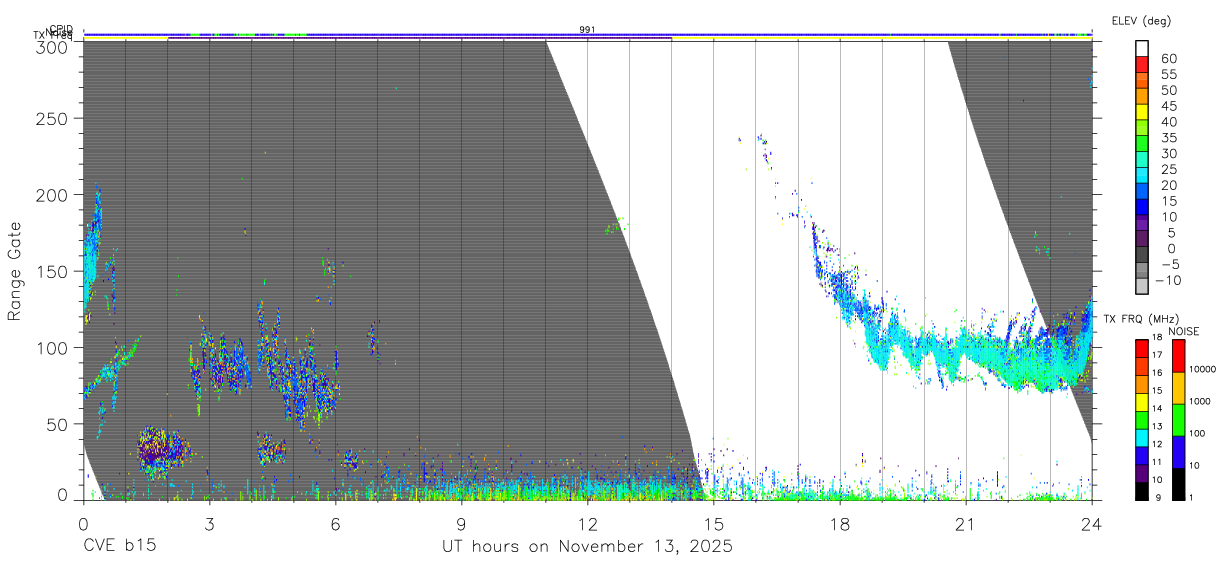Screen dimensions: 1228x567
Task: Click the yellow swatch in ELEV scale
Action: (x=1143, y=112)
